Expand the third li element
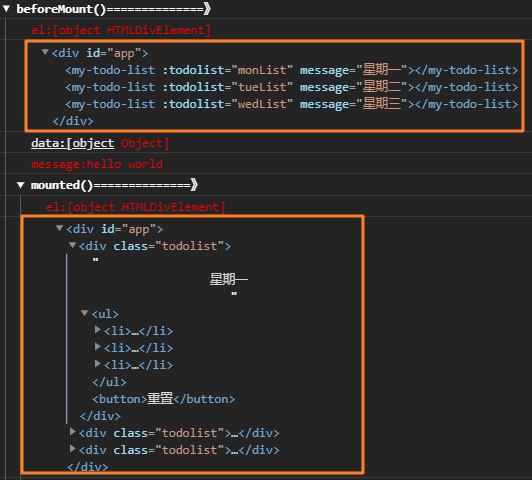This screenshot has height=480, width=532. tap(98, 364)
